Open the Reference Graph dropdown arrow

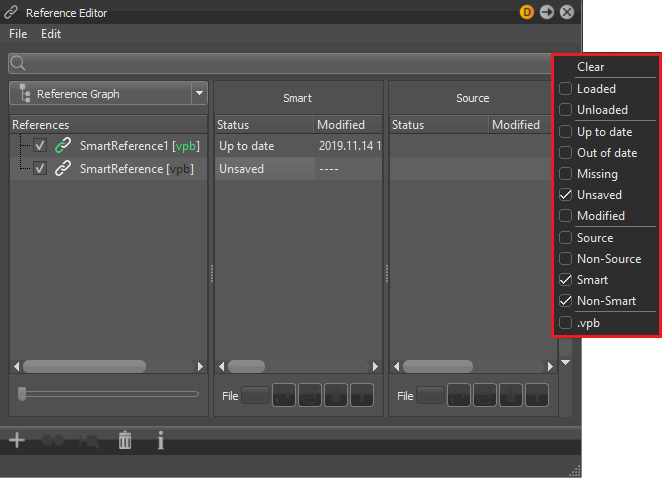(199, 93)
